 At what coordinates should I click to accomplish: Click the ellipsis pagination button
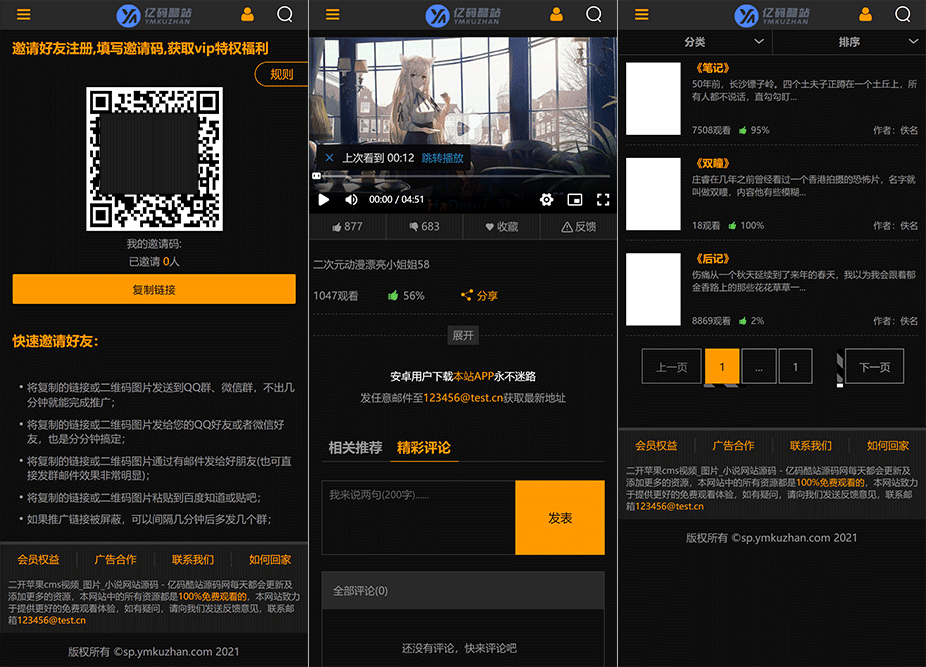[x=759, y=367]
